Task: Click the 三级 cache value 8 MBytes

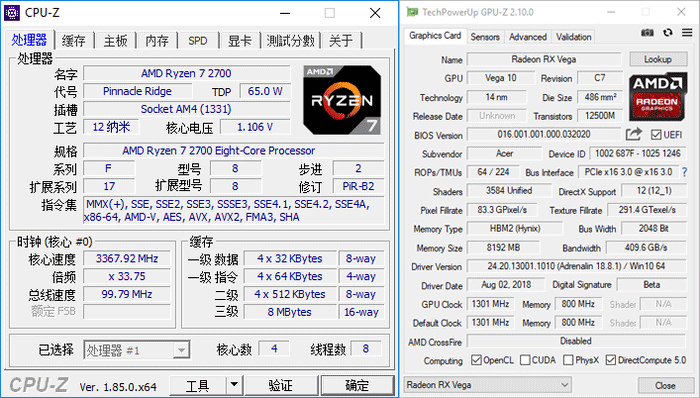Action: click(x=290, y=312)
